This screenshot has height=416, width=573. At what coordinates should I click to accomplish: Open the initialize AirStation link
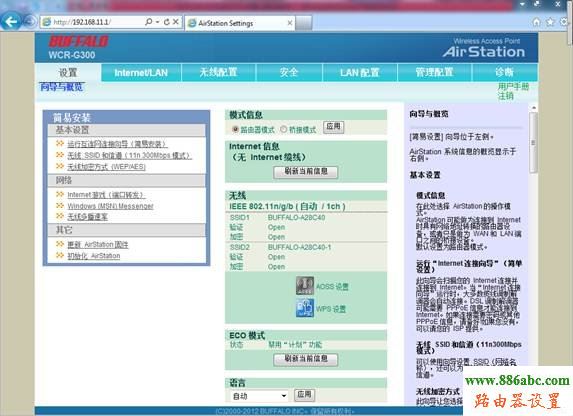pyautogui.click(x=94, y=256)
